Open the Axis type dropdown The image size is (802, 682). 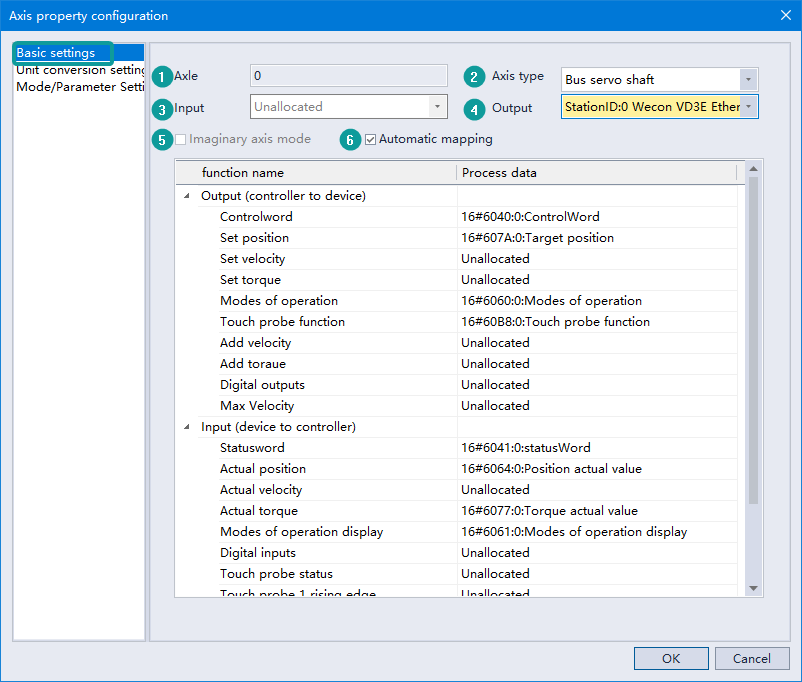pos(747,80)
